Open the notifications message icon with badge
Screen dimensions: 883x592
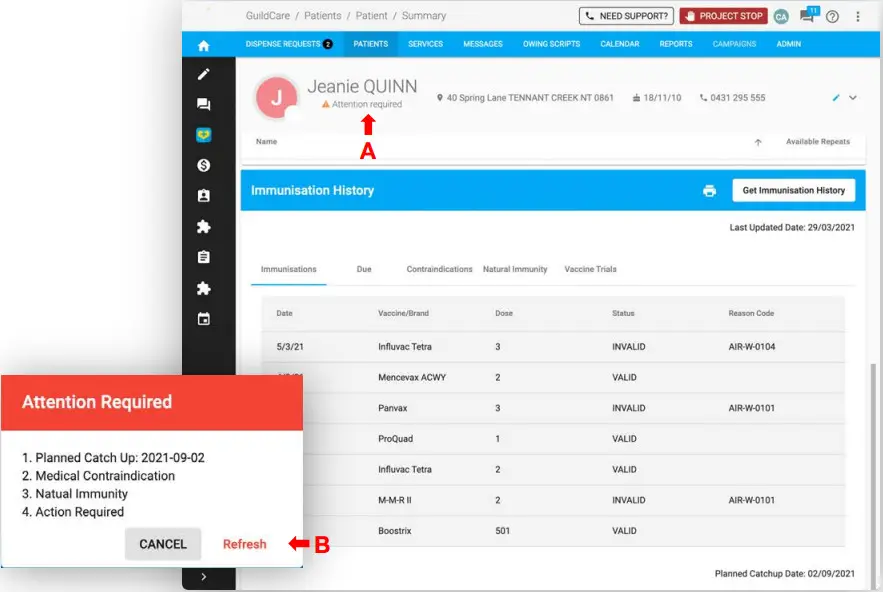808,15
